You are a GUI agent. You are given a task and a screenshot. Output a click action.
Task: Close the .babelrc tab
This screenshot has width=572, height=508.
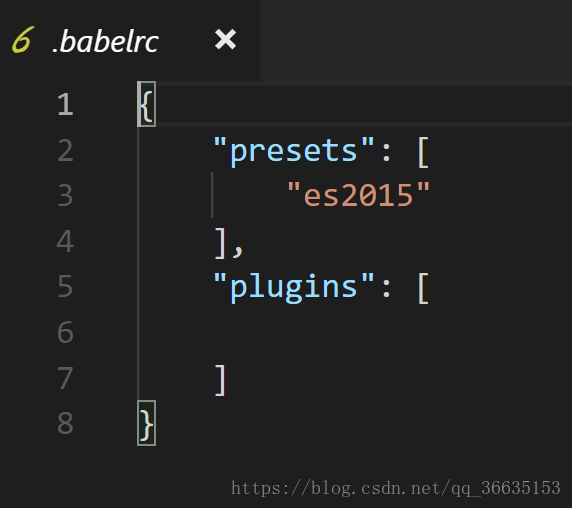[x=225, y=39]
